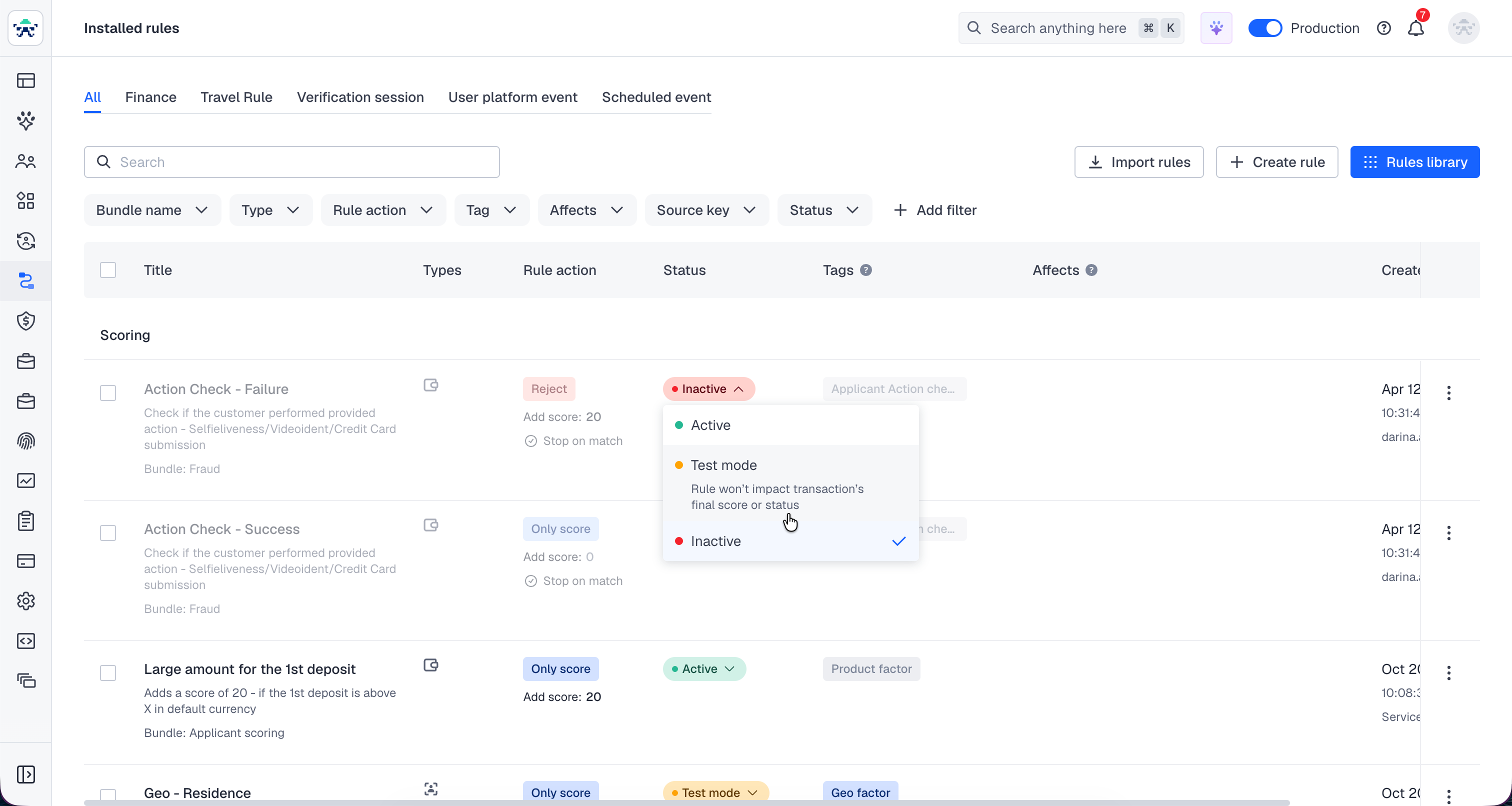Click the AI assistant sparkle icon

1215,28
